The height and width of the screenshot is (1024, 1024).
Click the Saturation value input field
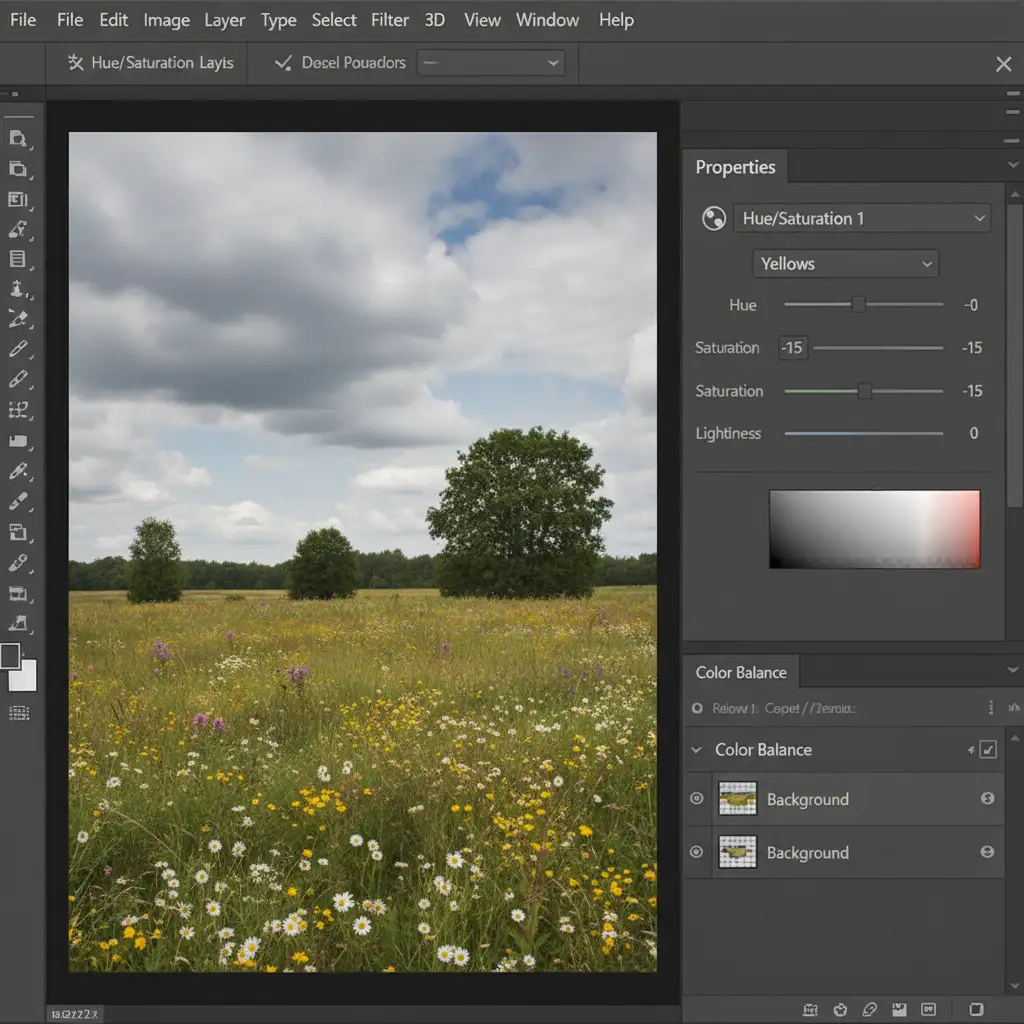pyautogui.click(x=791, y=348)
